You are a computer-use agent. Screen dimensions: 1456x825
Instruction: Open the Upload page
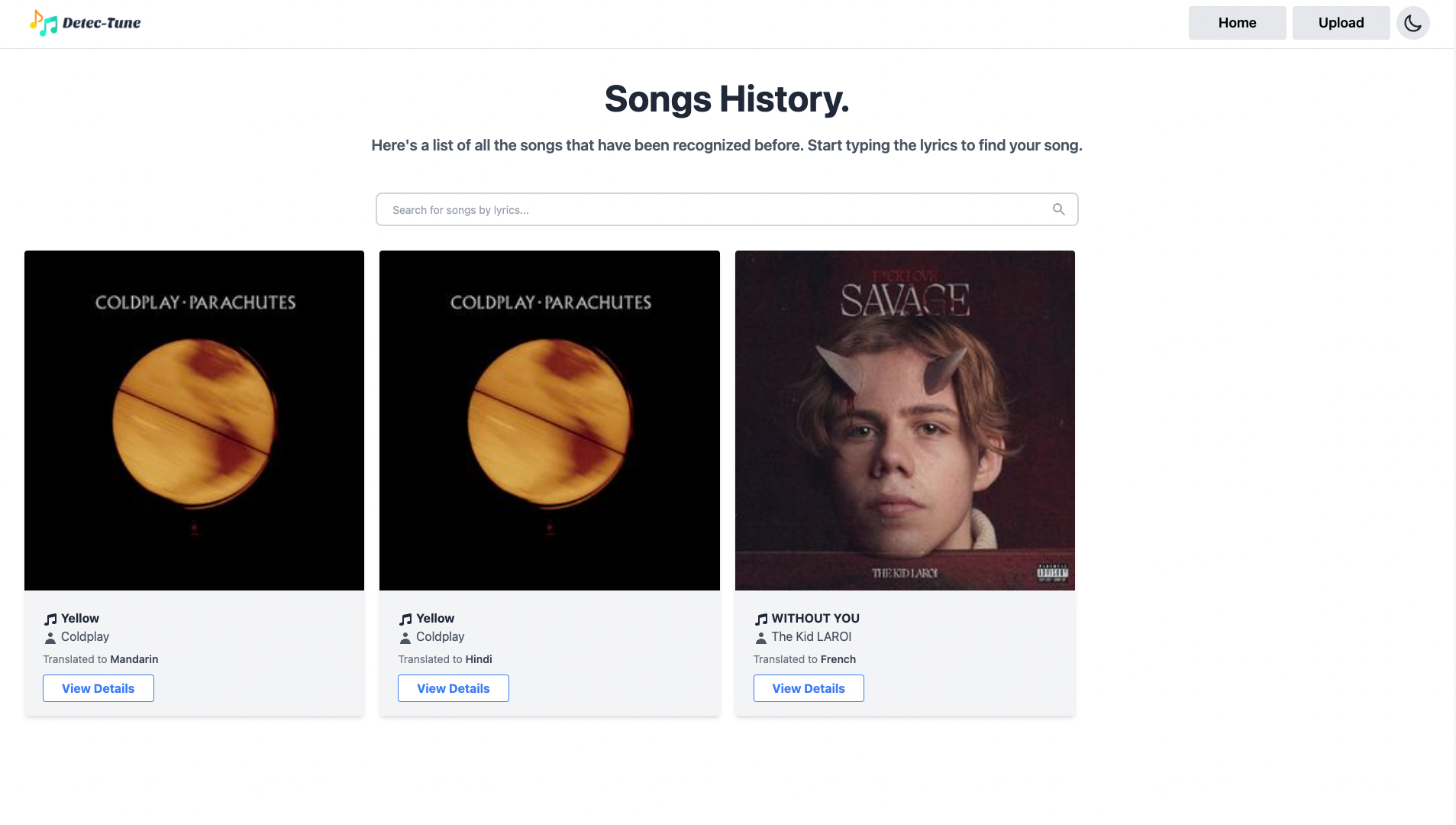tap(1341, 23)
